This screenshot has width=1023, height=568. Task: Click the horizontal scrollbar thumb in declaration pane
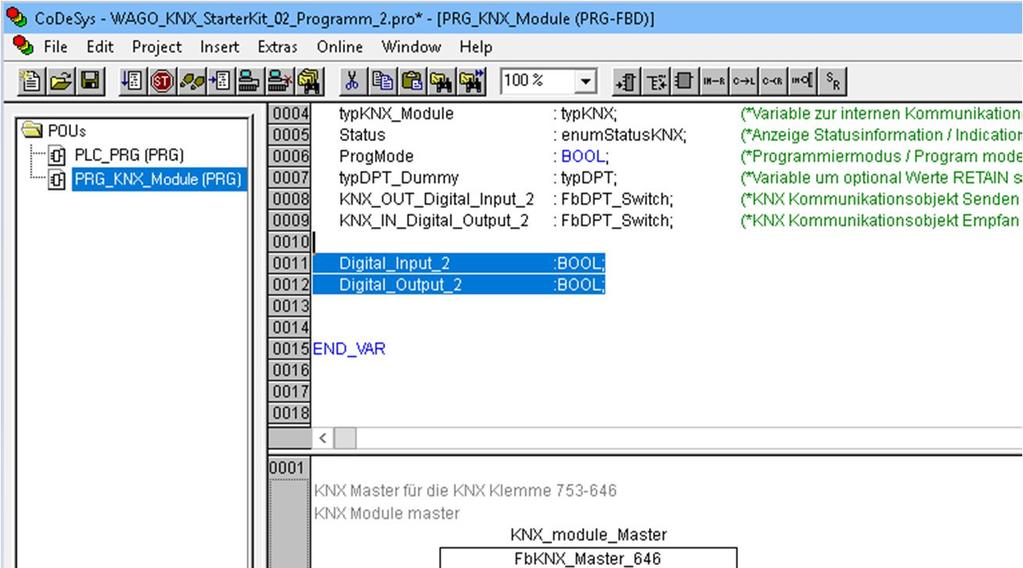(345, 438)
